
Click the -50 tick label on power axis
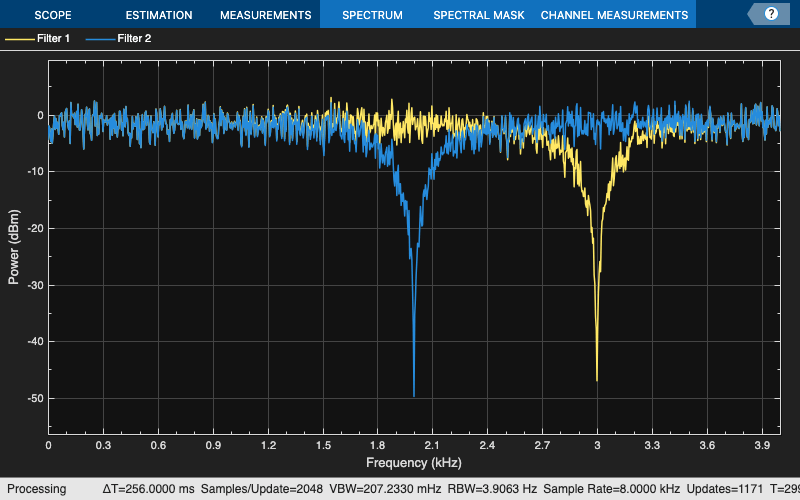[35, 398]
